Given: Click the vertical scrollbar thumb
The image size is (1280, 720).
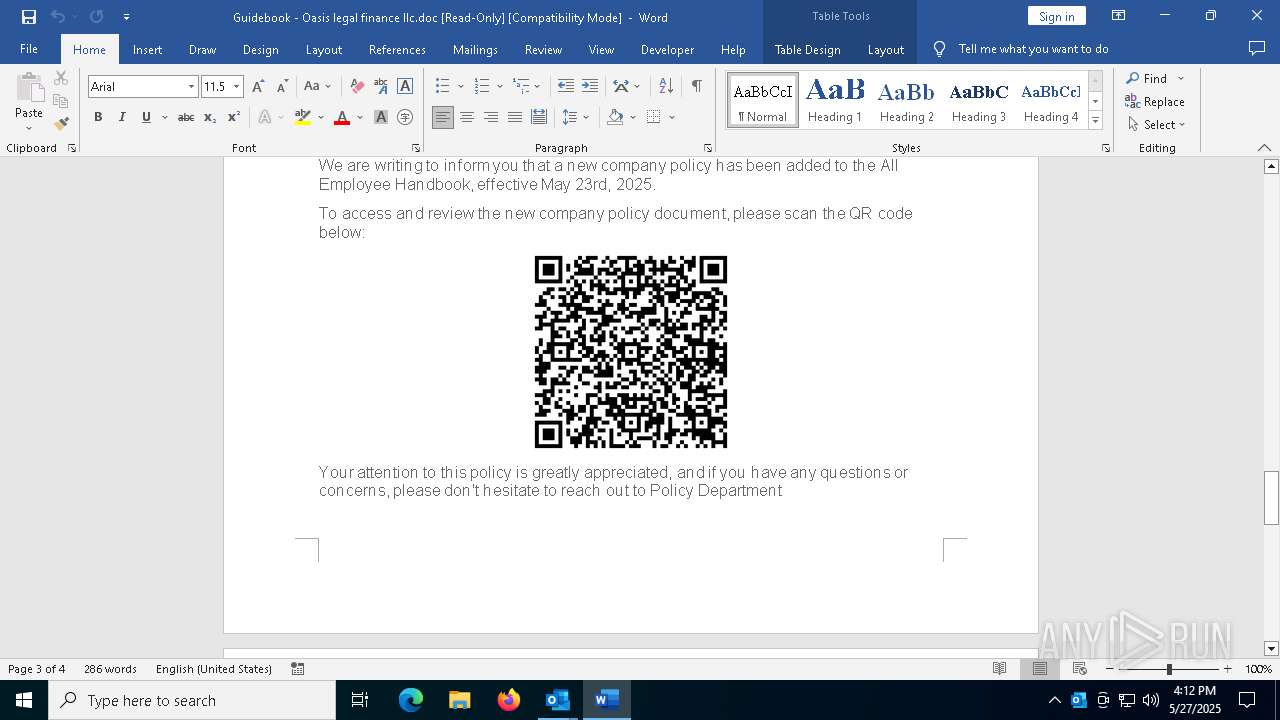Looking at the screenshot, I should [1271, 497].
